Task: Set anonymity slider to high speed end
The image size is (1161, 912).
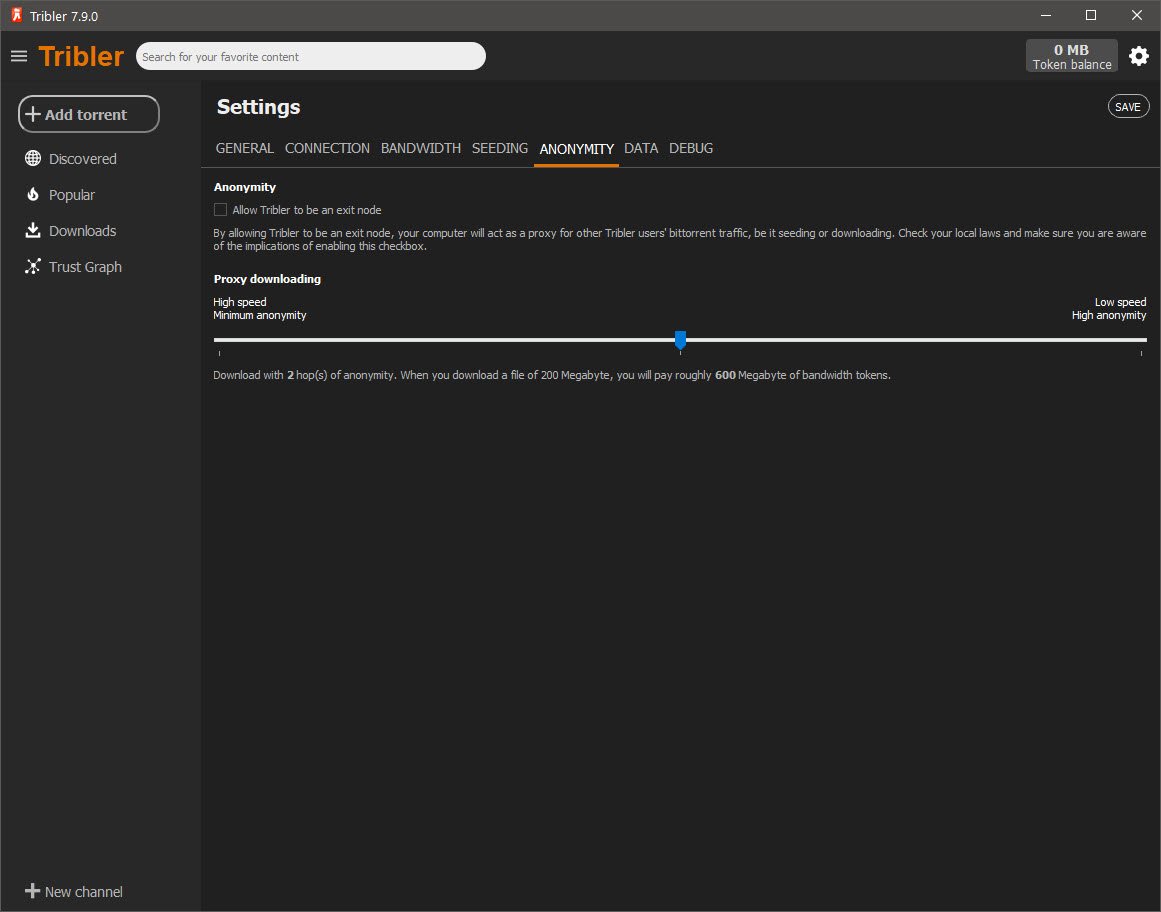Action: [219, 340]
